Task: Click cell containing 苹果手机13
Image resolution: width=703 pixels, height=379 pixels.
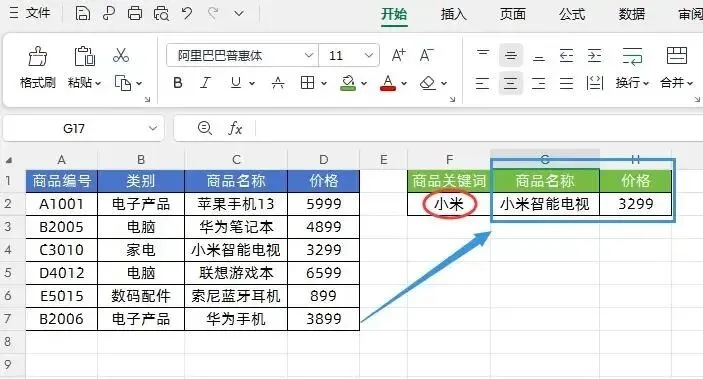Action: coord(236,204)
